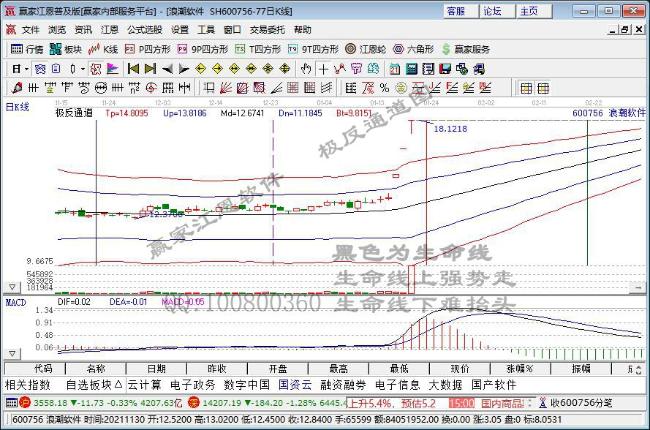Open 赢家服务 service

pos(466,49)
